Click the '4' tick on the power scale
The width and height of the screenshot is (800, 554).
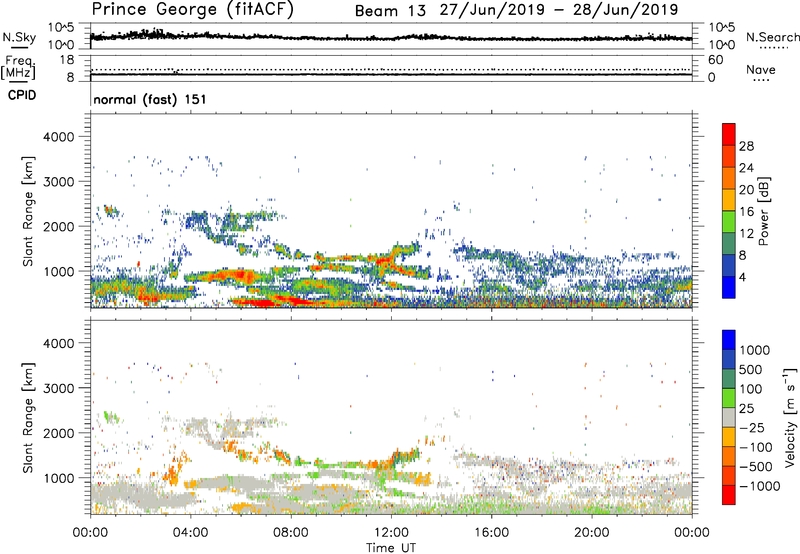tap(743, 278)
